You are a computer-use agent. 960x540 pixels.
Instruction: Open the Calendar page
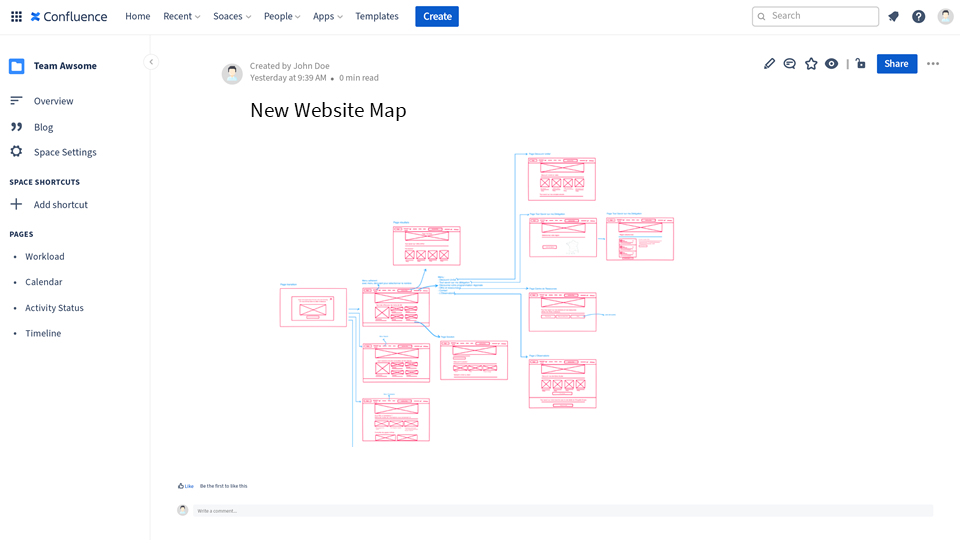click(43, 282)
